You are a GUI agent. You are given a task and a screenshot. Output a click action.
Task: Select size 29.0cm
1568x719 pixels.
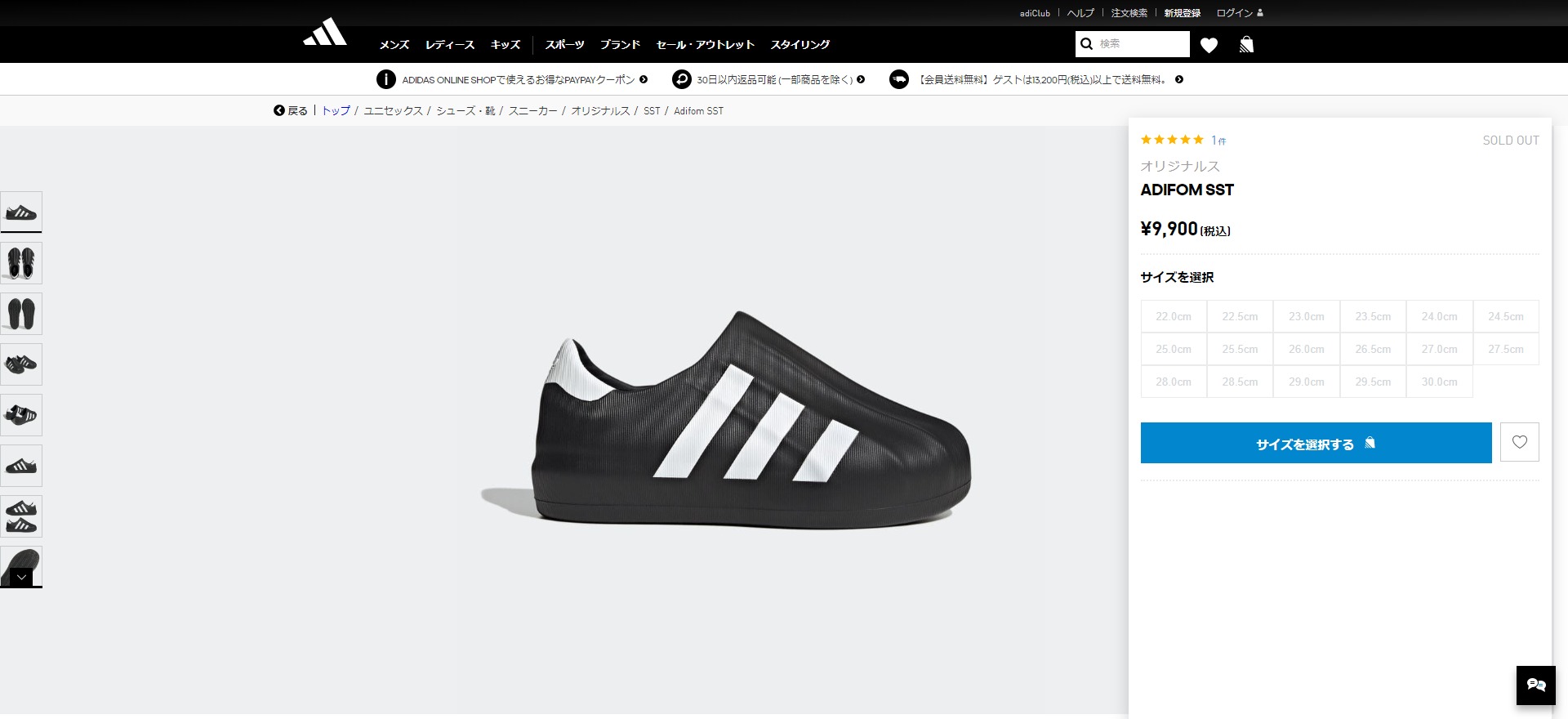(x=1307, y=382)
